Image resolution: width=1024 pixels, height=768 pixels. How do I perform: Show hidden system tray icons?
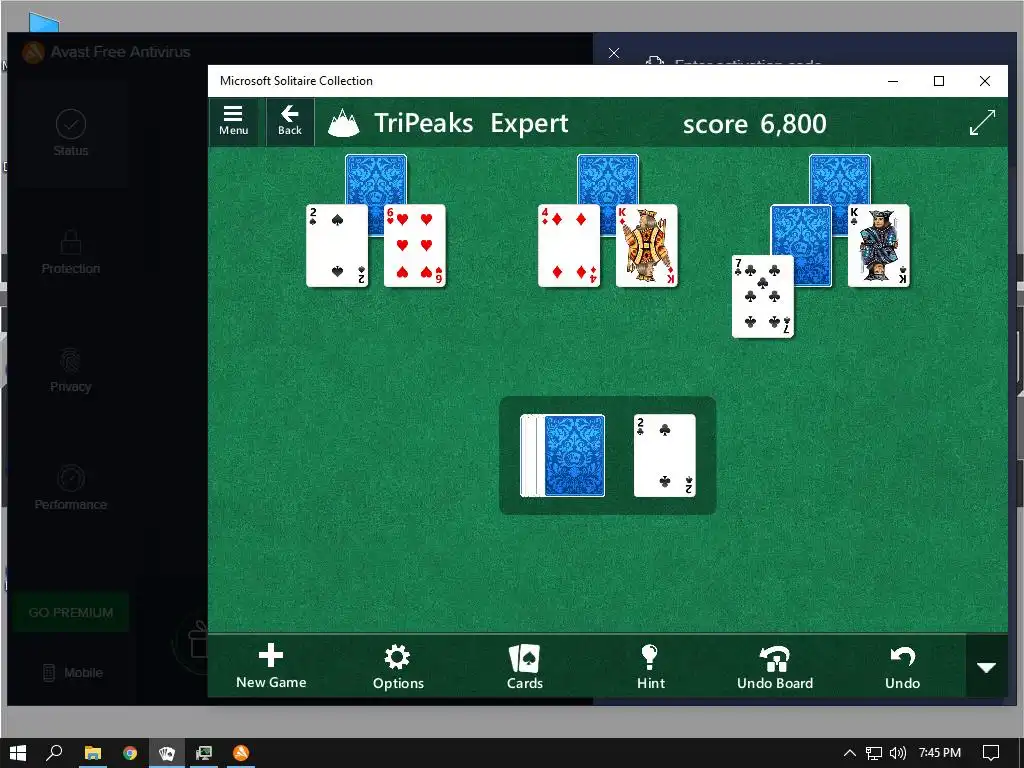(850, 753)
